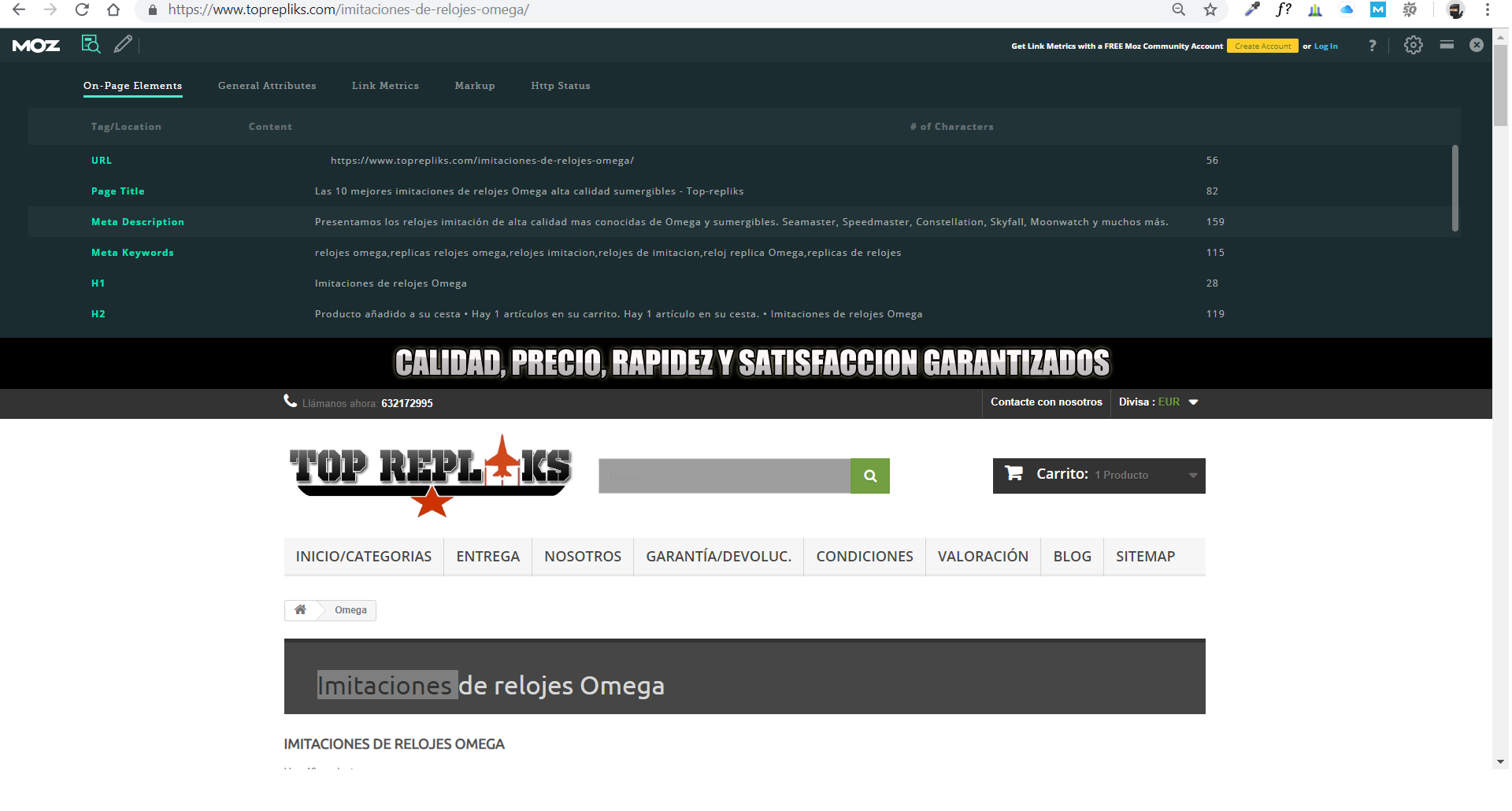
Task: Open the INICIO/CATEGORIAS menu item
Action: pyautogui.click(x=364, y=557)
